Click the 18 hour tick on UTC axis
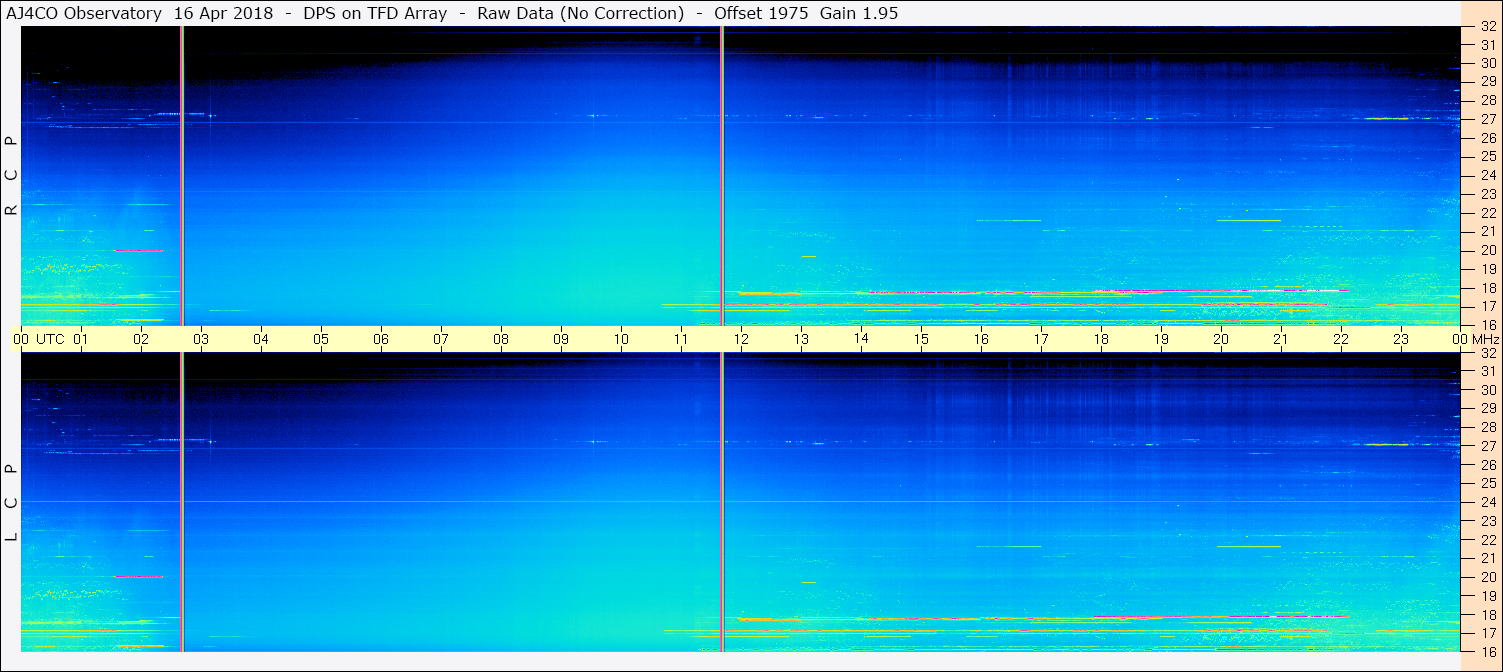1503x672 pixels. point(1101,339)
